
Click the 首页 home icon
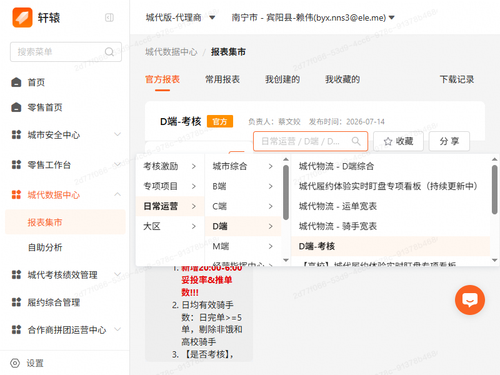[x=16, y=82]
